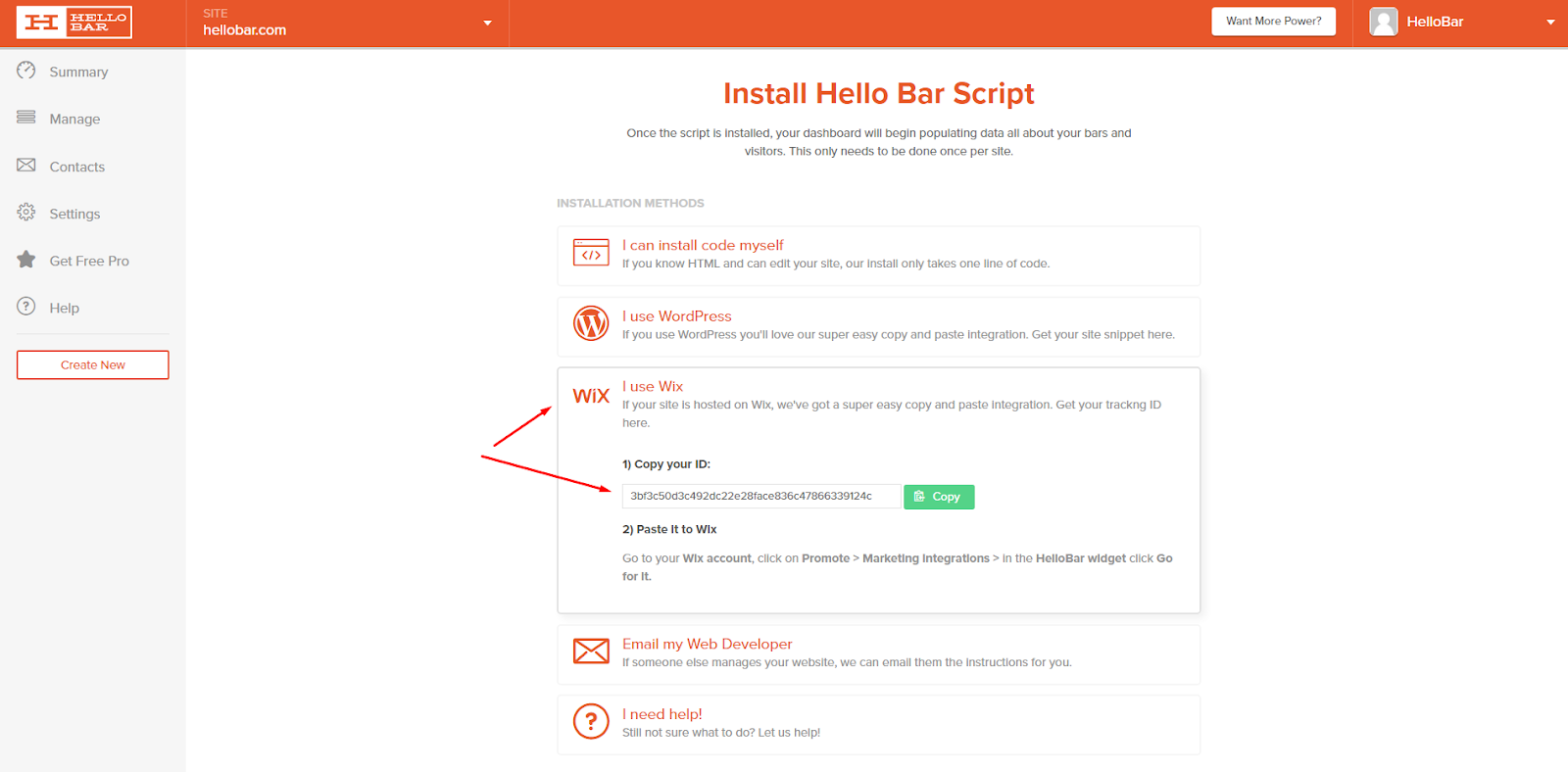
Task: Go to Manage in sidebar
Action: [x=74, y=119]
